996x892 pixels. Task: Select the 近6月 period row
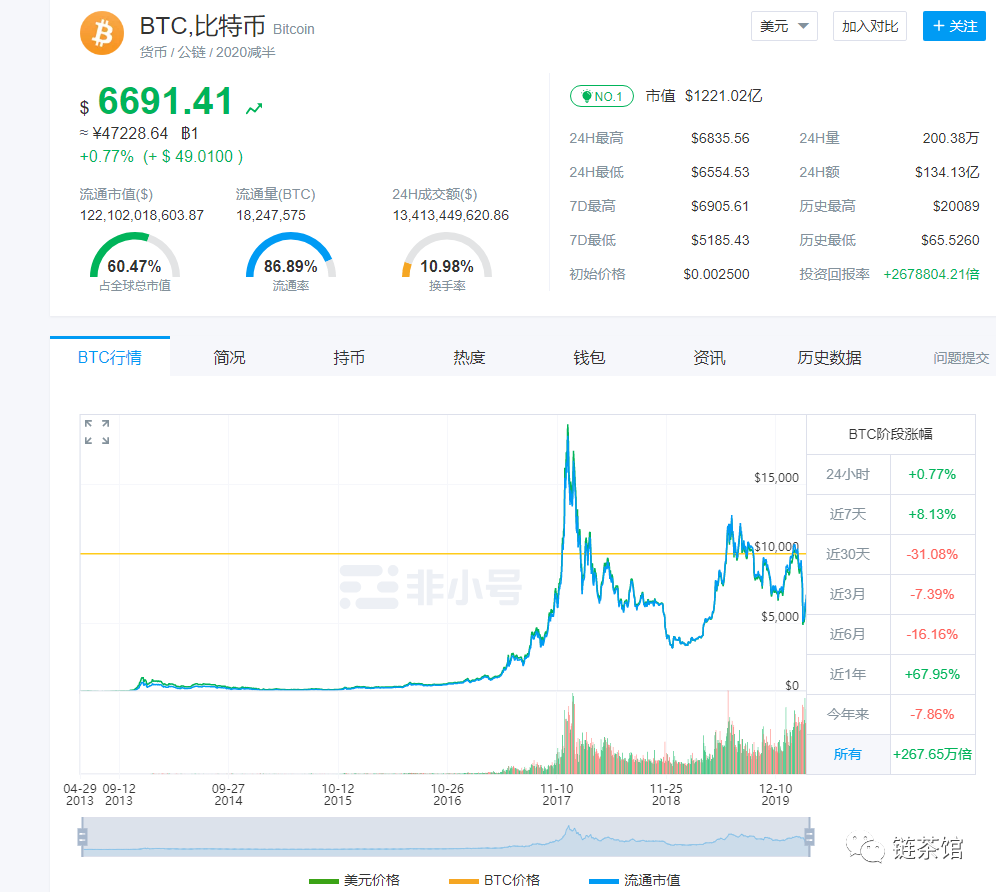click(x=891, y=634)
